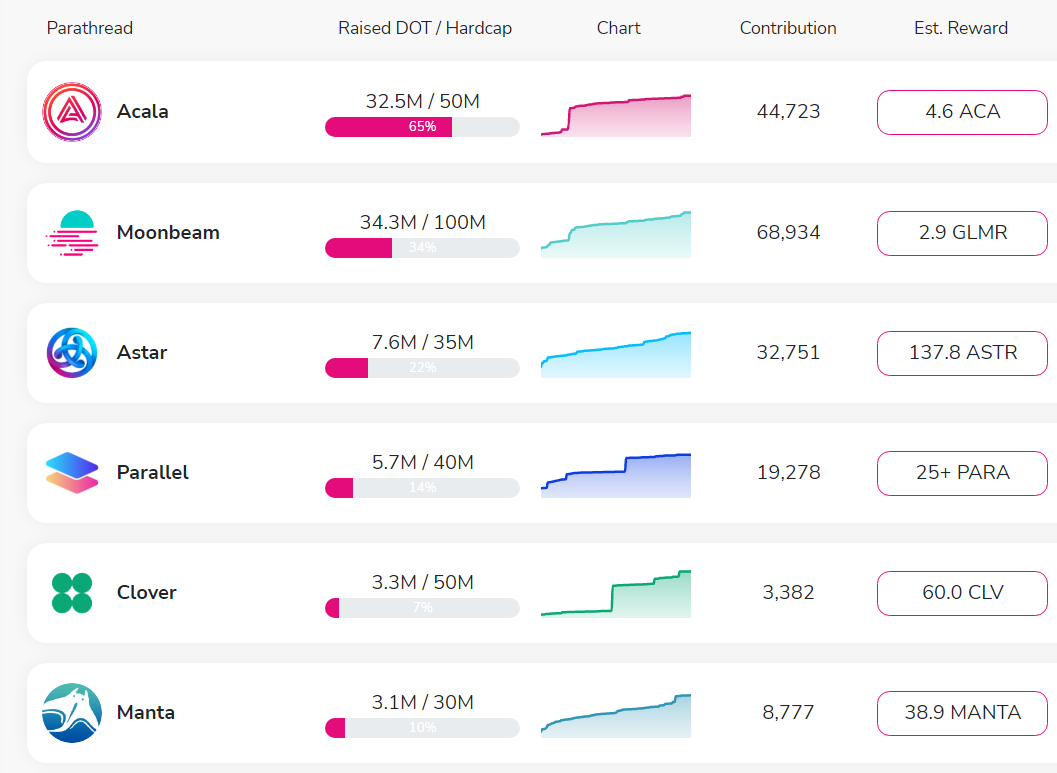Sort by Raised DOT / Hardcap header
1057x773 pixels.
425,28
